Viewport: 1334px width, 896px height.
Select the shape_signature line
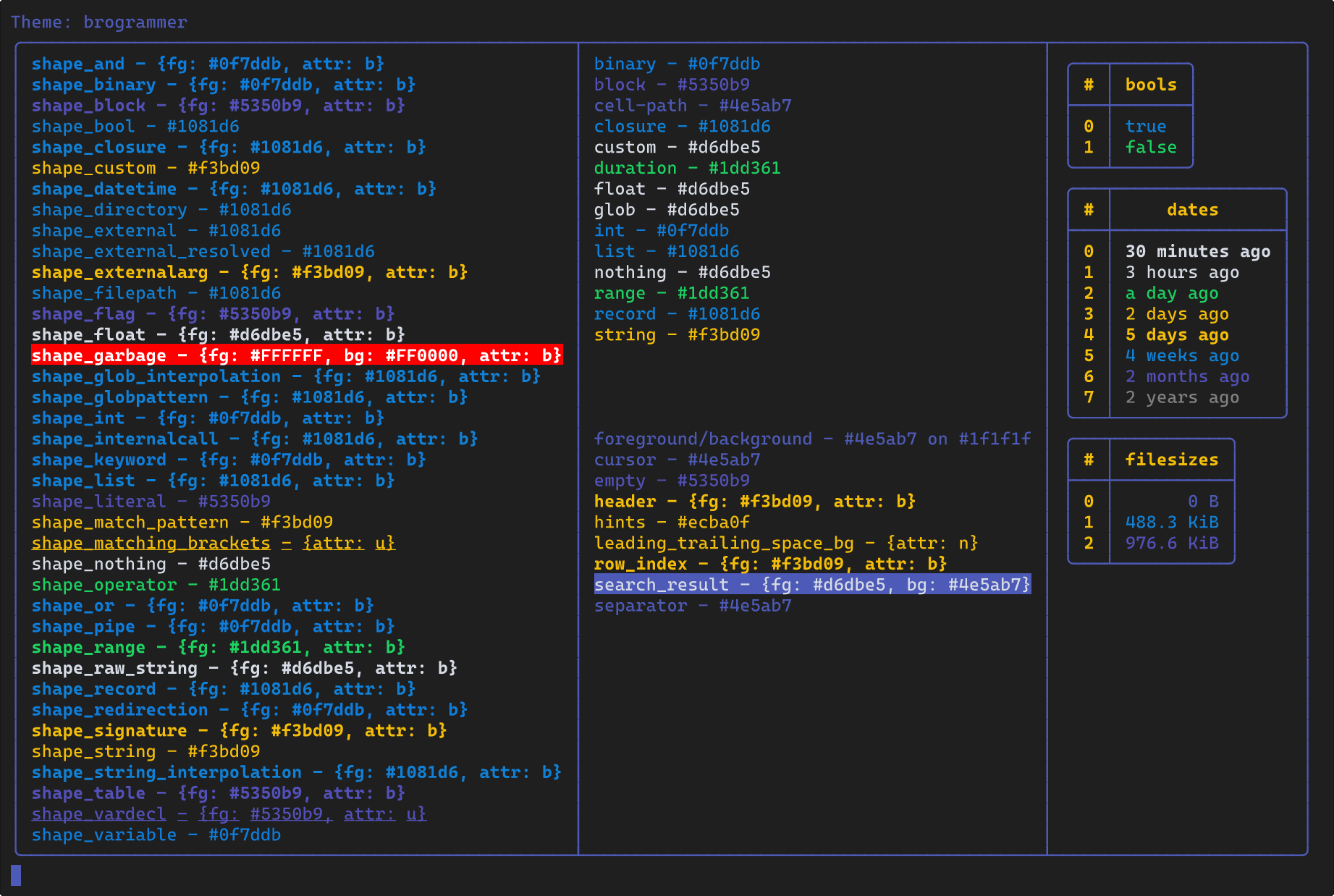point(240,731)
